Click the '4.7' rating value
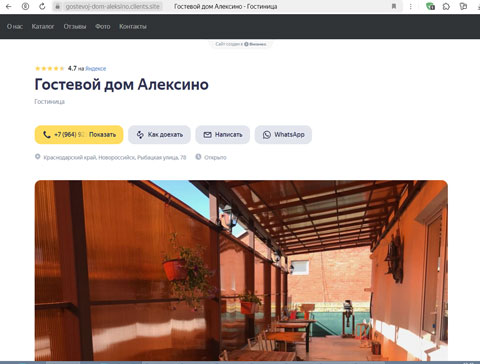Viewport: 480px width, 364px height. pyautogui.click(x=72, y=68)
